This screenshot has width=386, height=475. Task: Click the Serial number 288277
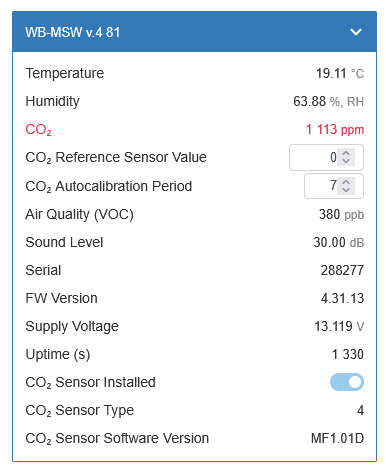342,270
